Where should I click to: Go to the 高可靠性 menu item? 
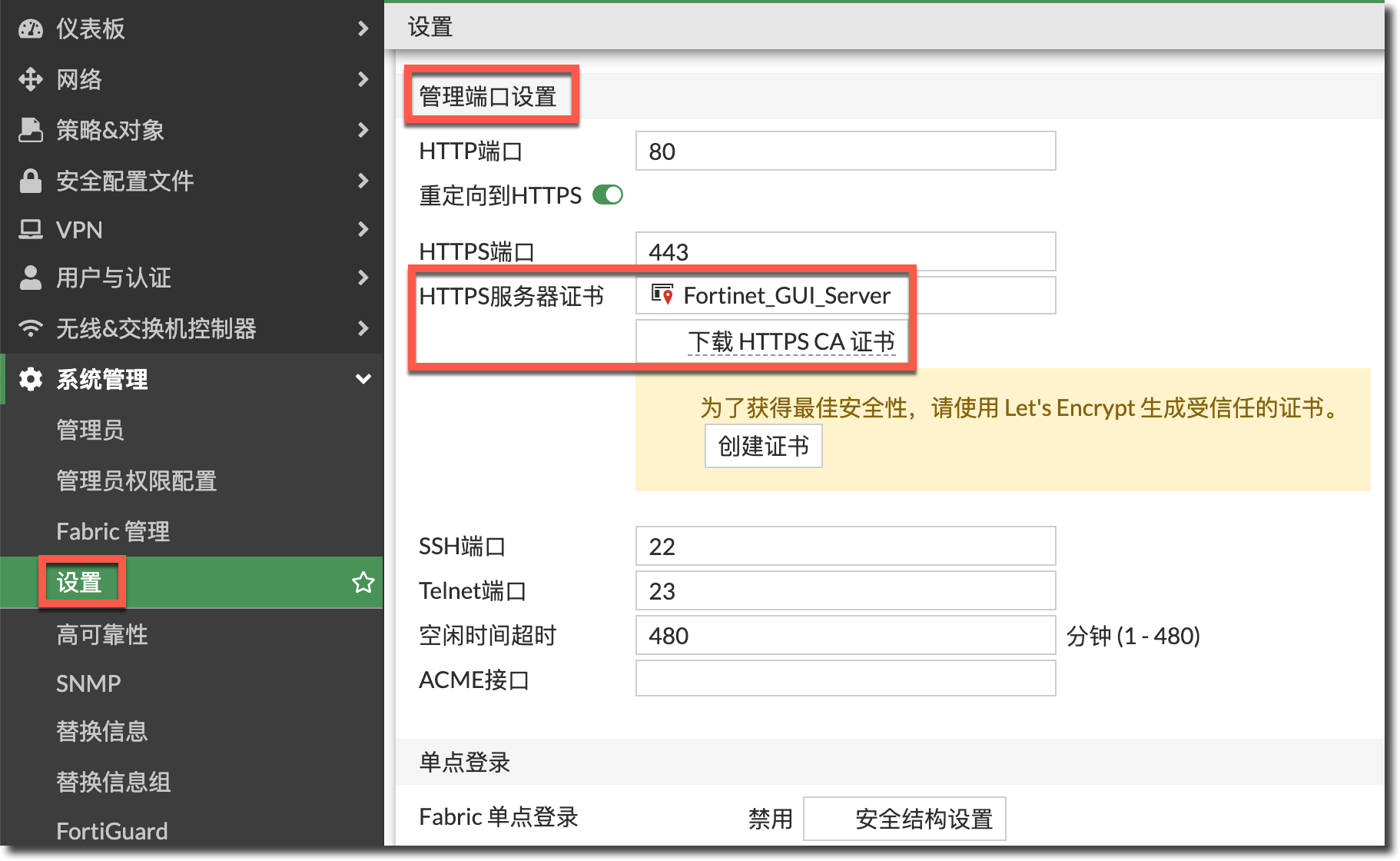point(101,634)
